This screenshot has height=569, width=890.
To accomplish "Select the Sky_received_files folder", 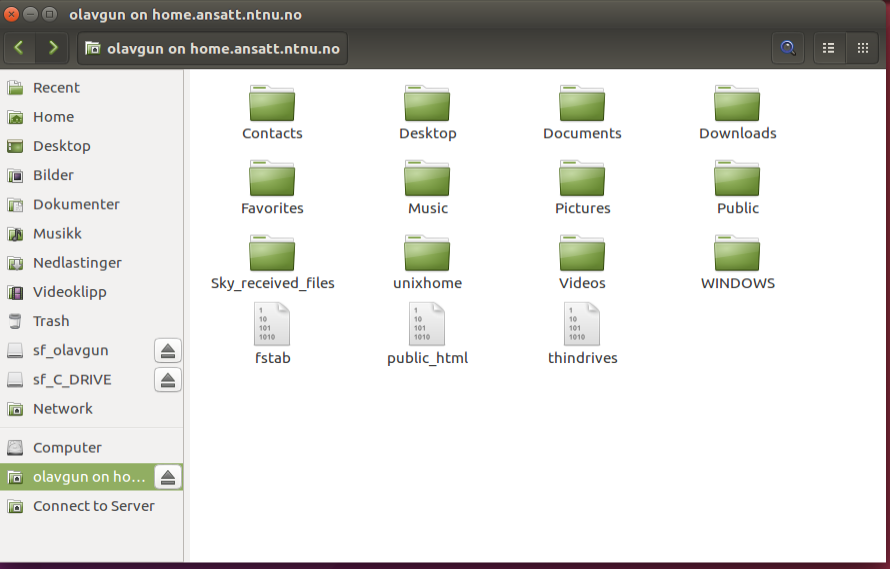I will [272, 263].
